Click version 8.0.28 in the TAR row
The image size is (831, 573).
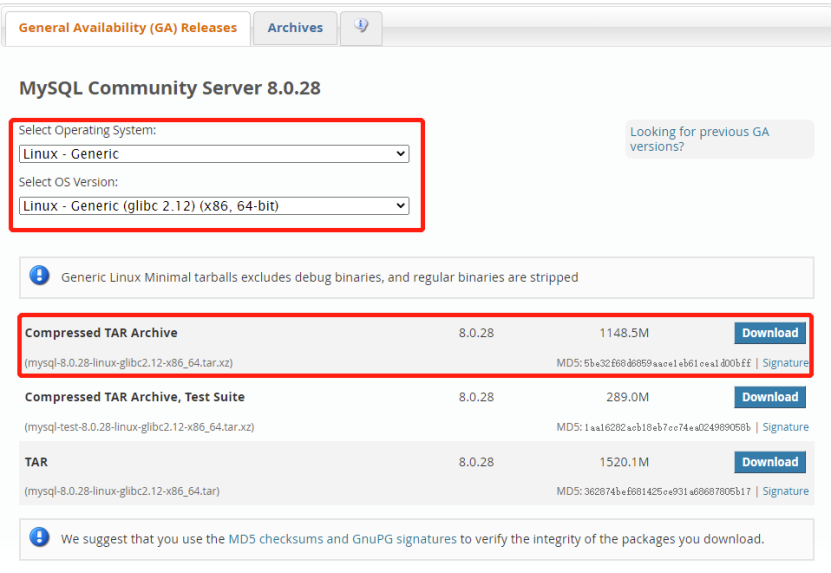(476, 462)
